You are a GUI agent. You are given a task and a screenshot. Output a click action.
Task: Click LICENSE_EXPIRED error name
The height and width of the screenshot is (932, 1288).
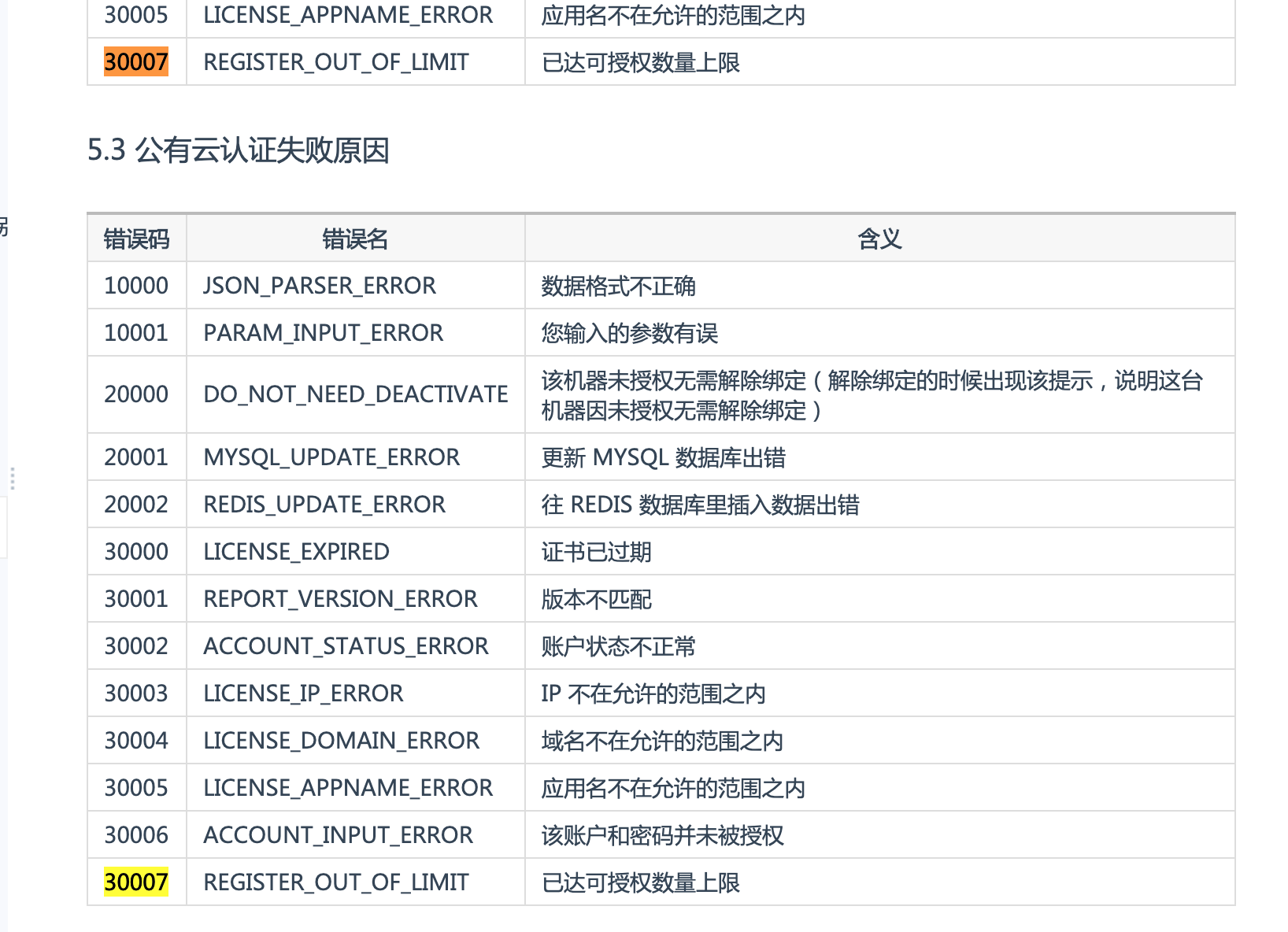(296, 551)
